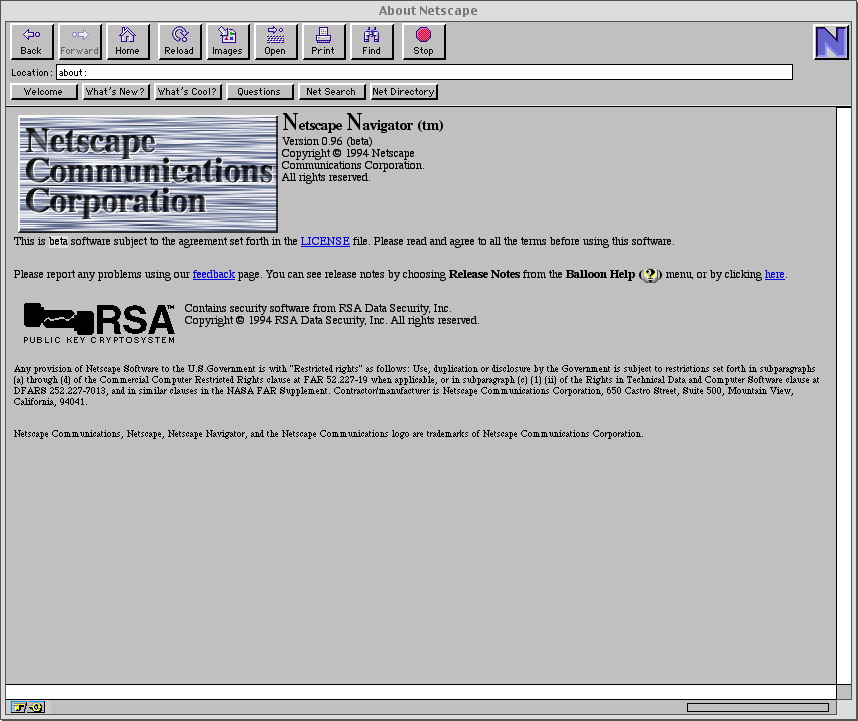
Task: Open Net Search
Action: pos(332,92)
